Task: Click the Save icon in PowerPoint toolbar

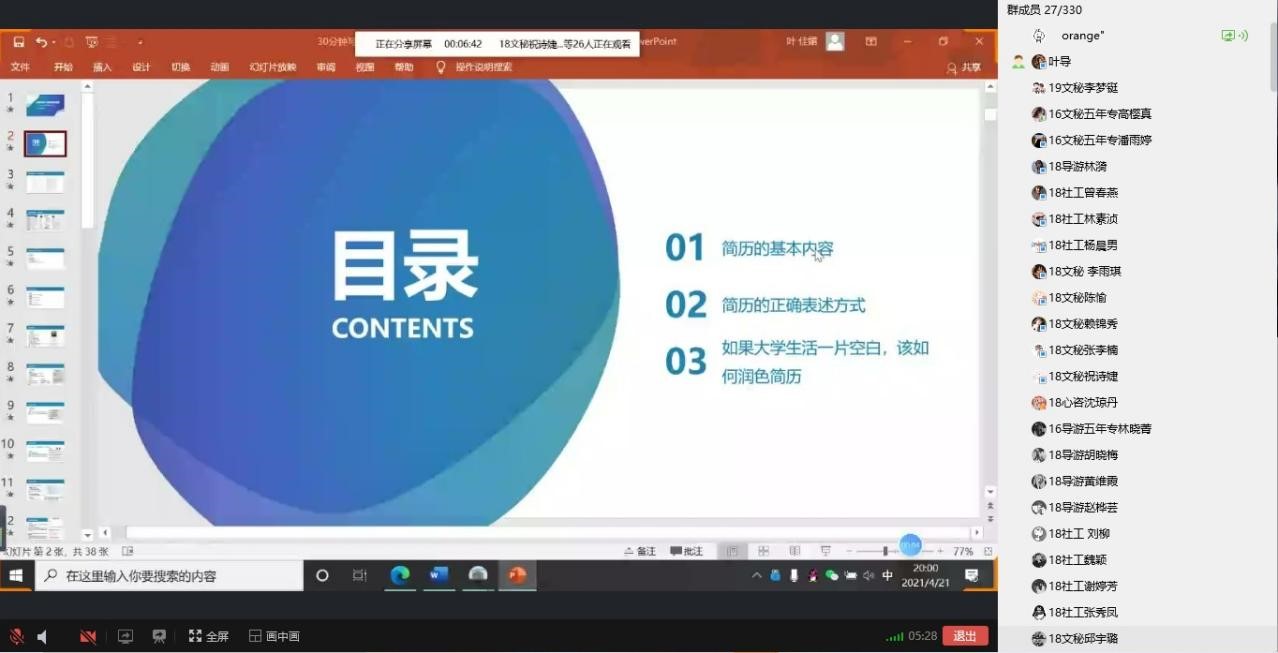Action: (18, 42)
